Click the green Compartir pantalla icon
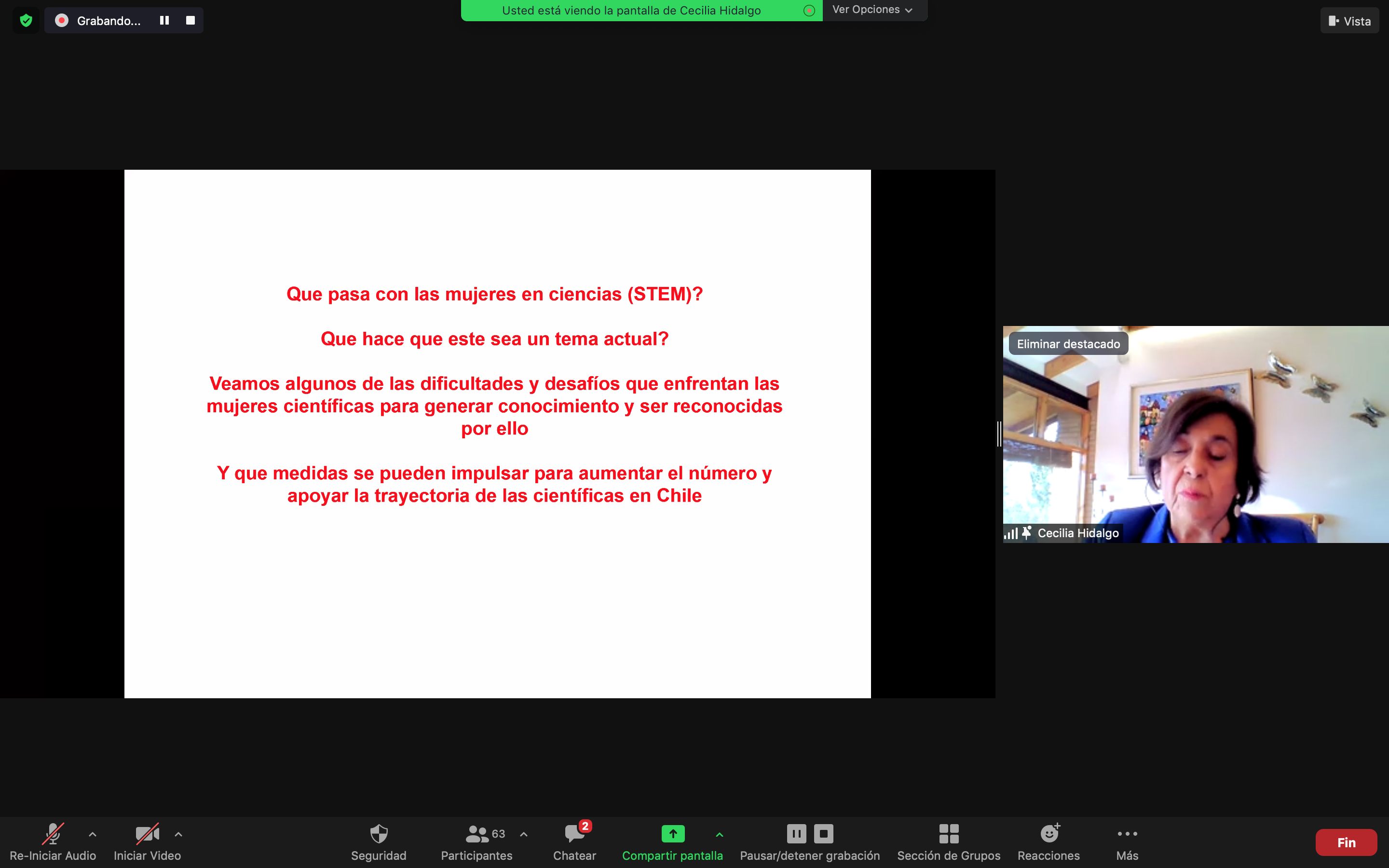Viewport: 1389px width, 868px height. click(x=673, y=833)
